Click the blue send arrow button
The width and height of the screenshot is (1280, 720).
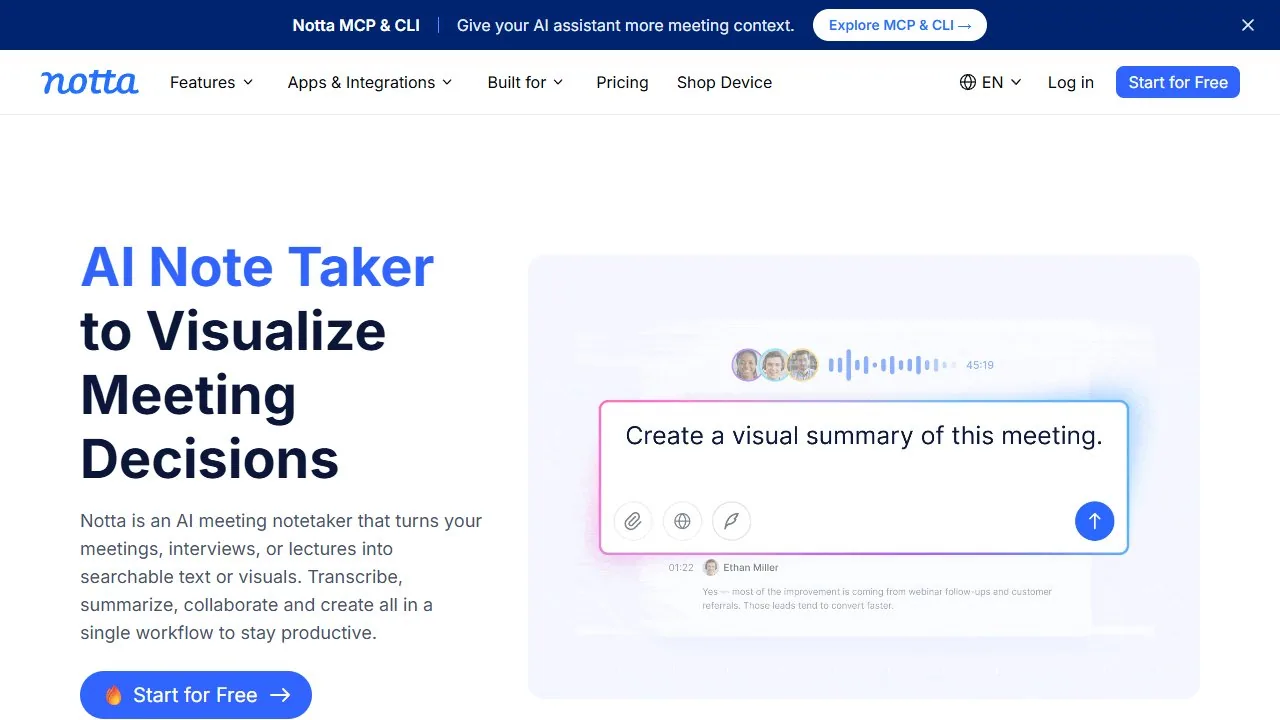pos(1094,521)
